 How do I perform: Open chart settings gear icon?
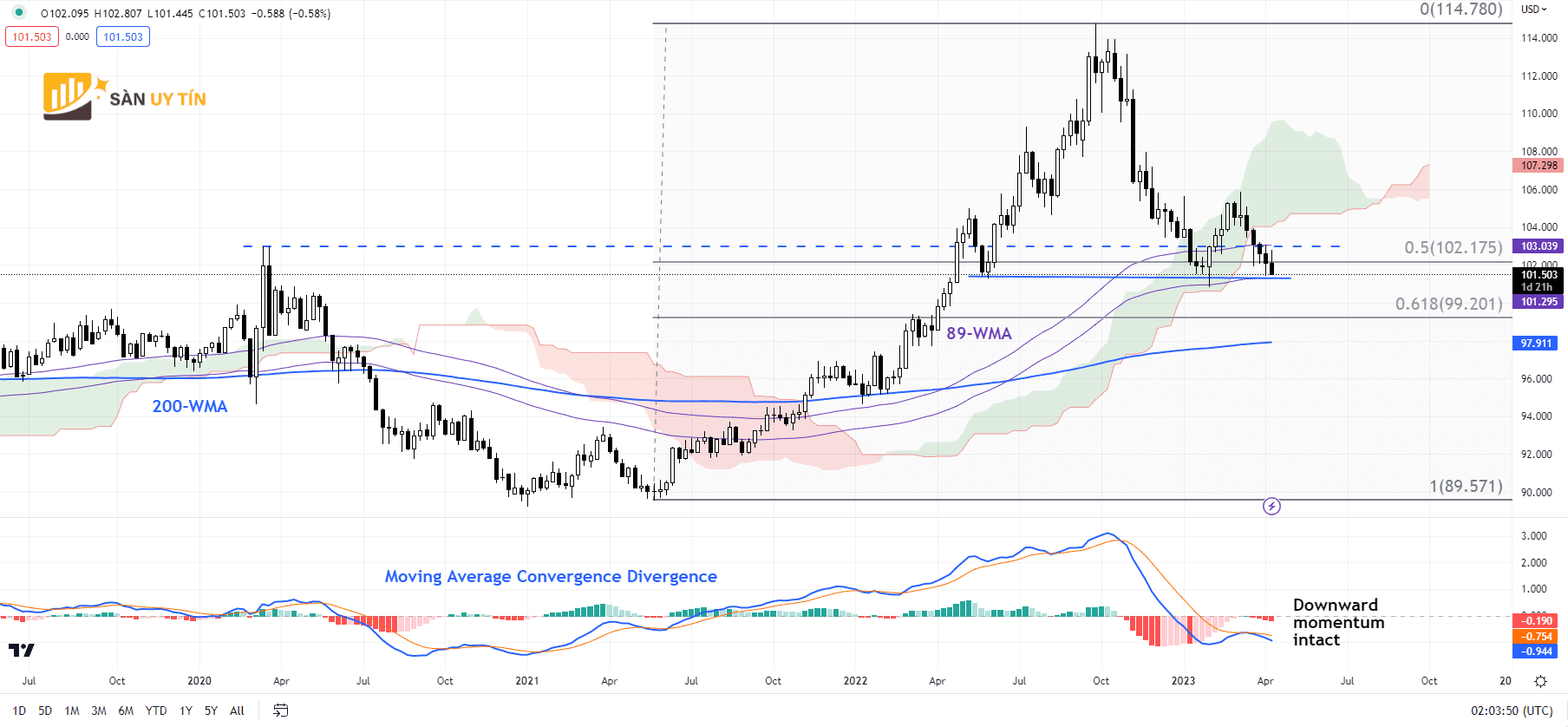pyautogui.click(x=1540, y=681)
